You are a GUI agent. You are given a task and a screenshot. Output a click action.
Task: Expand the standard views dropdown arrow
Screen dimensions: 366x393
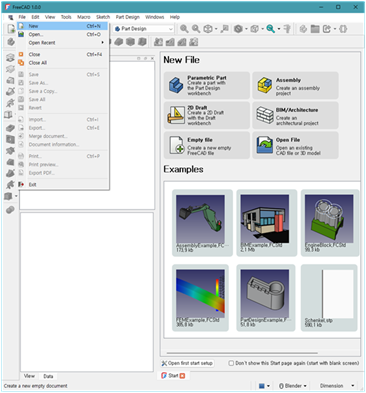(216, 29)
